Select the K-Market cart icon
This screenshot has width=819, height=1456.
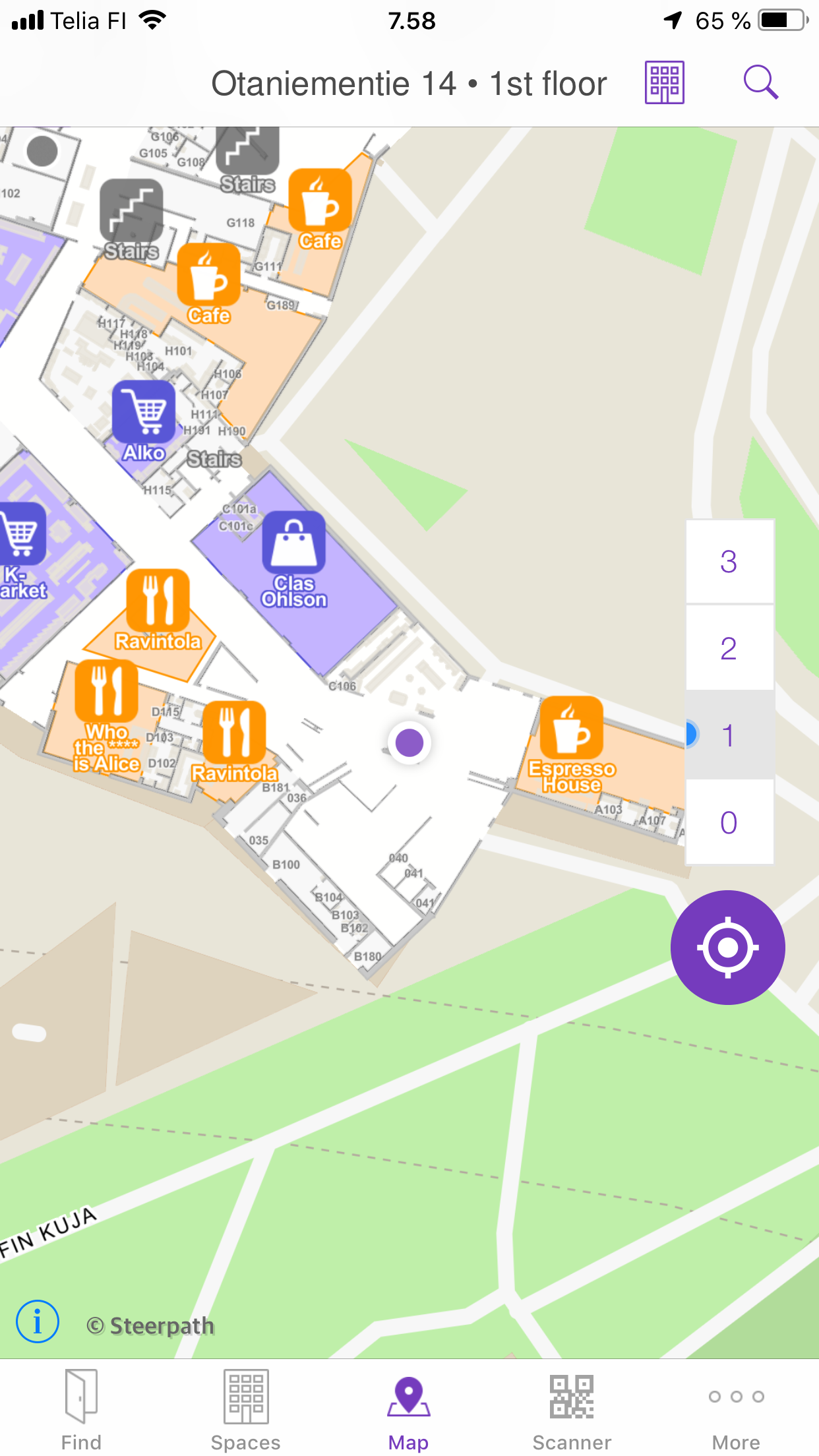pos(21,533)
